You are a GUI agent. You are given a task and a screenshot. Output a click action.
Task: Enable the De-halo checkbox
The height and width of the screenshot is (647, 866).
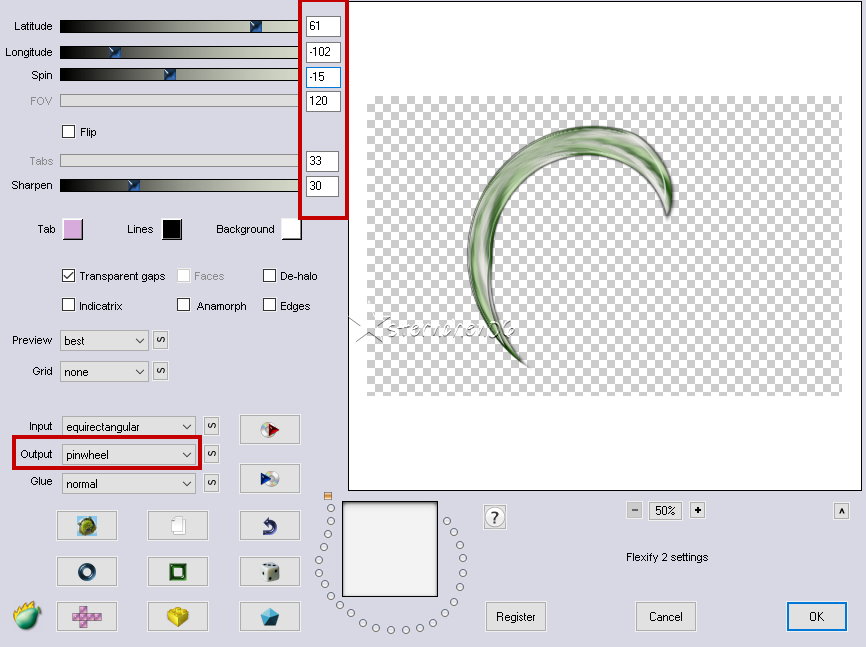click(x=270, y=276)
